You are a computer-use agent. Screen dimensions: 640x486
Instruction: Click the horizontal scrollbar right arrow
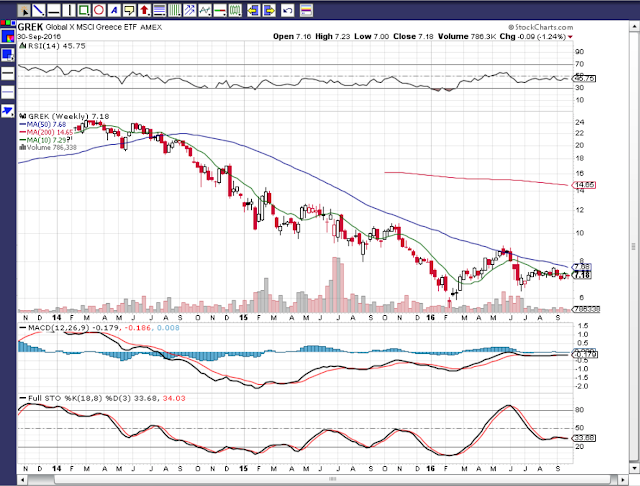tap(623, 479)
